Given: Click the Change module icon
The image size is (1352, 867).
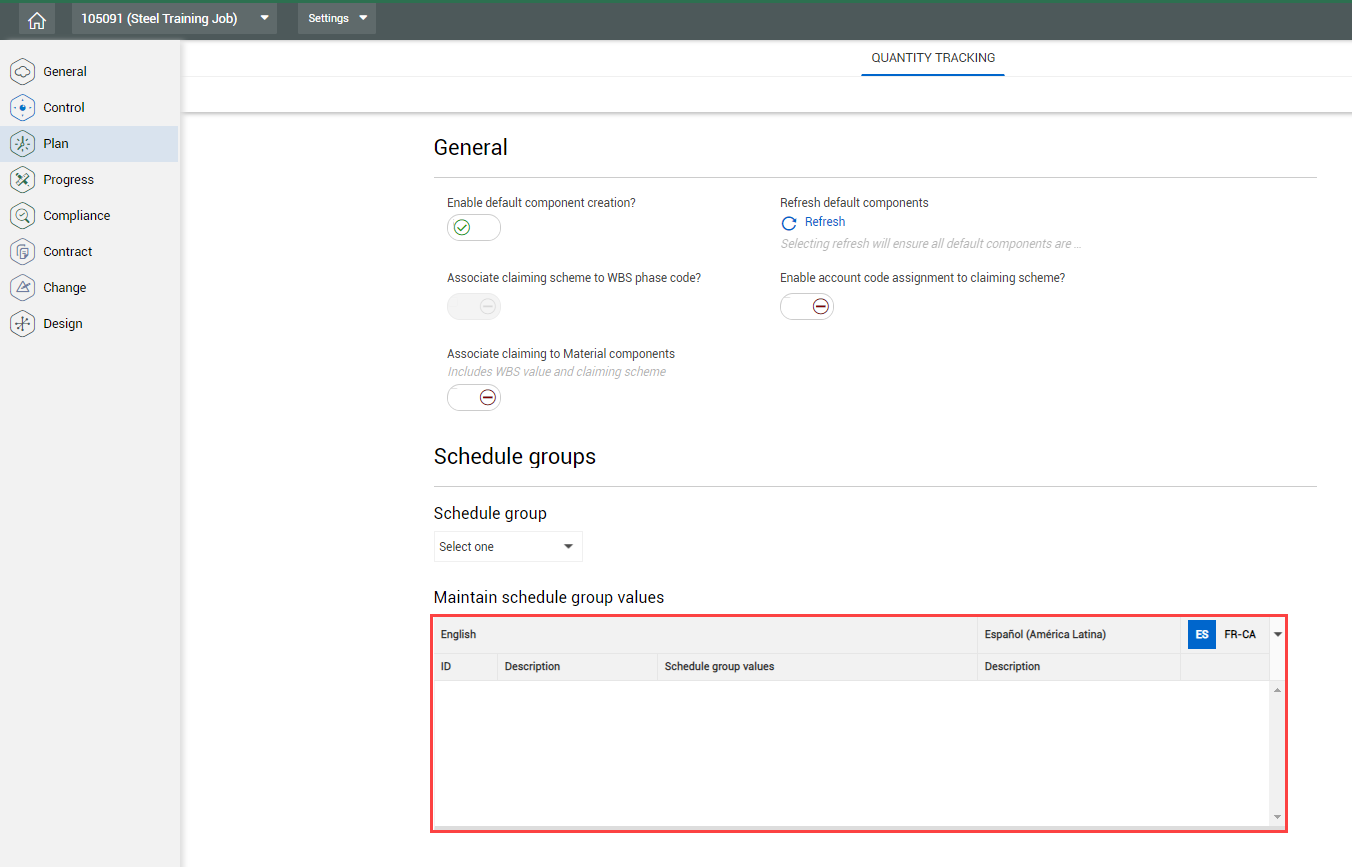Looking at the screenshot, I should pos(22,288).
